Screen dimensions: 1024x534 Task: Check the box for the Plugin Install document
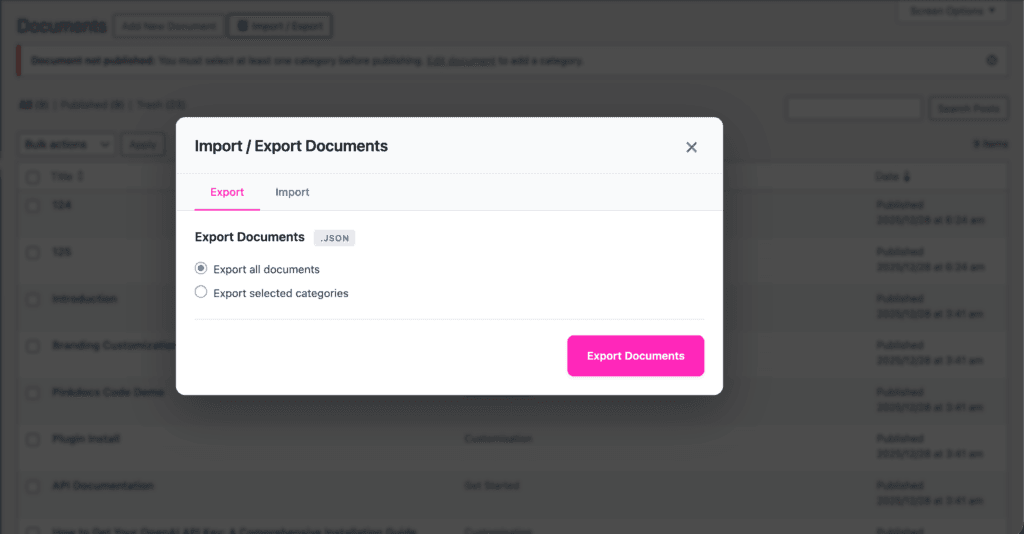pyautogui.click(x=33, y=439)
